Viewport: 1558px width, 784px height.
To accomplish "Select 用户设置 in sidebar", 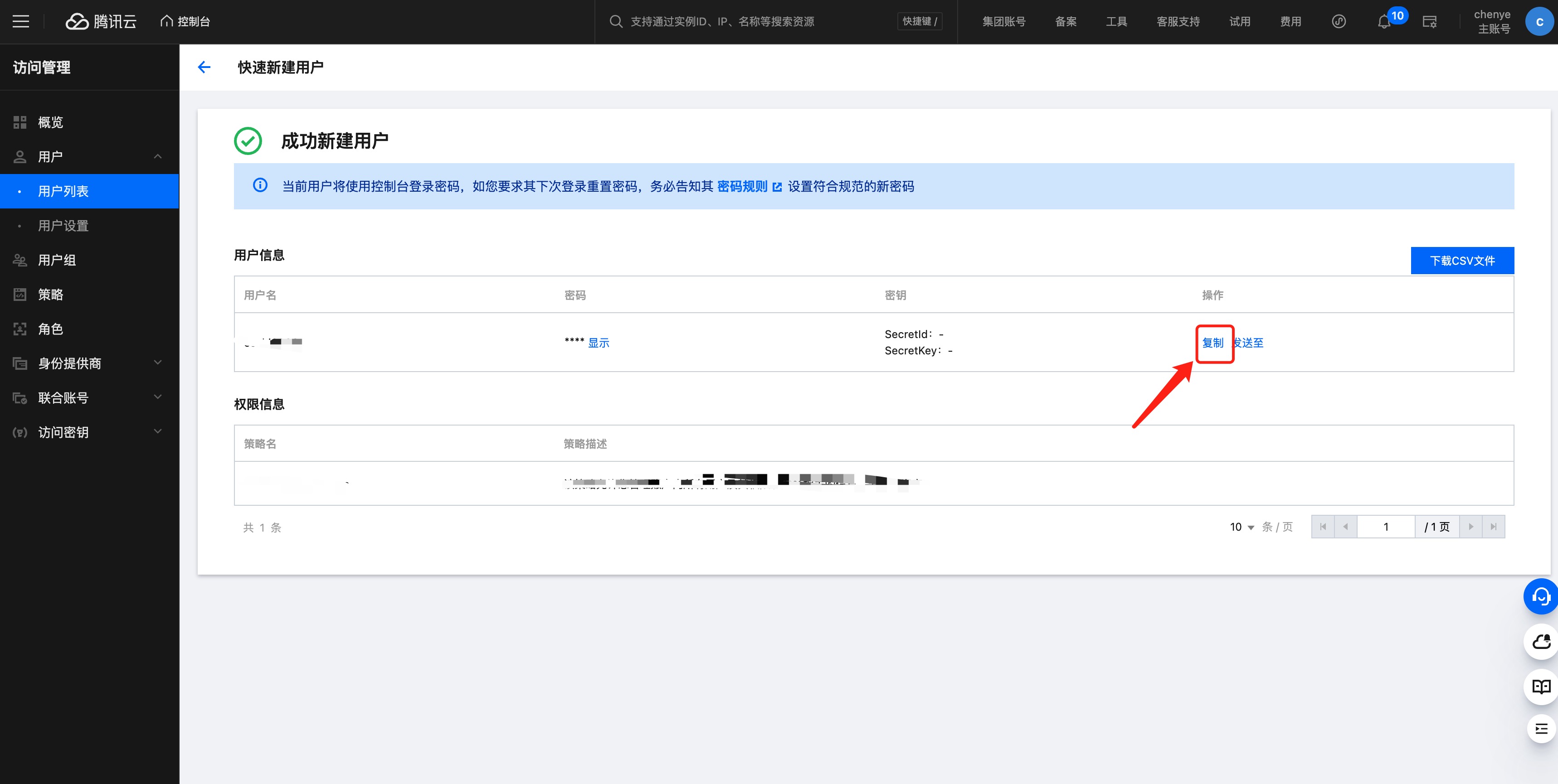I will (63, 226).
